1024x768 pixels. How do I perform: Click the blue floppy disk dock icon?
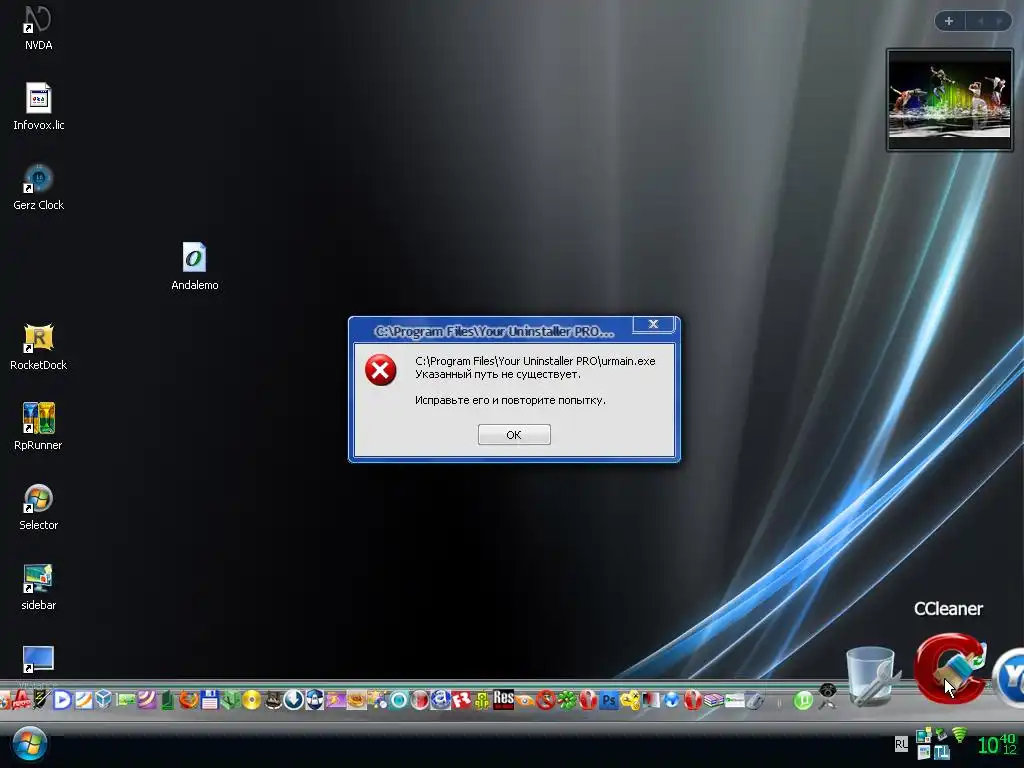pos(210,700)
